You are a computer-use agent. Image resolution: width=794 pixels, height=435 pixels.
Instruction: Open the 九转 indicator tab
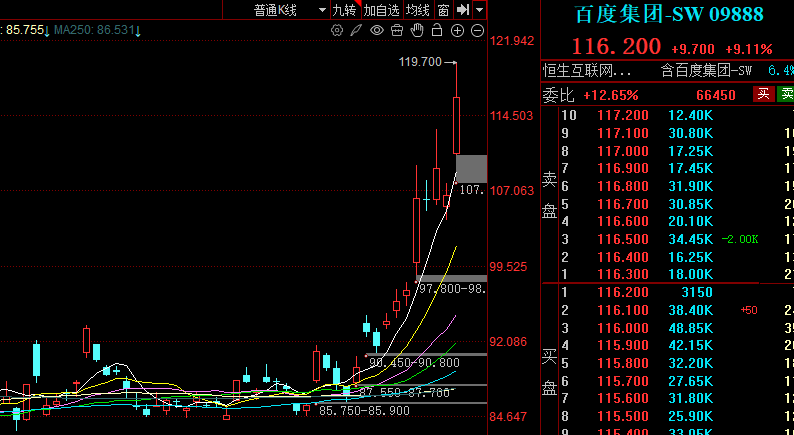point(343,10)
